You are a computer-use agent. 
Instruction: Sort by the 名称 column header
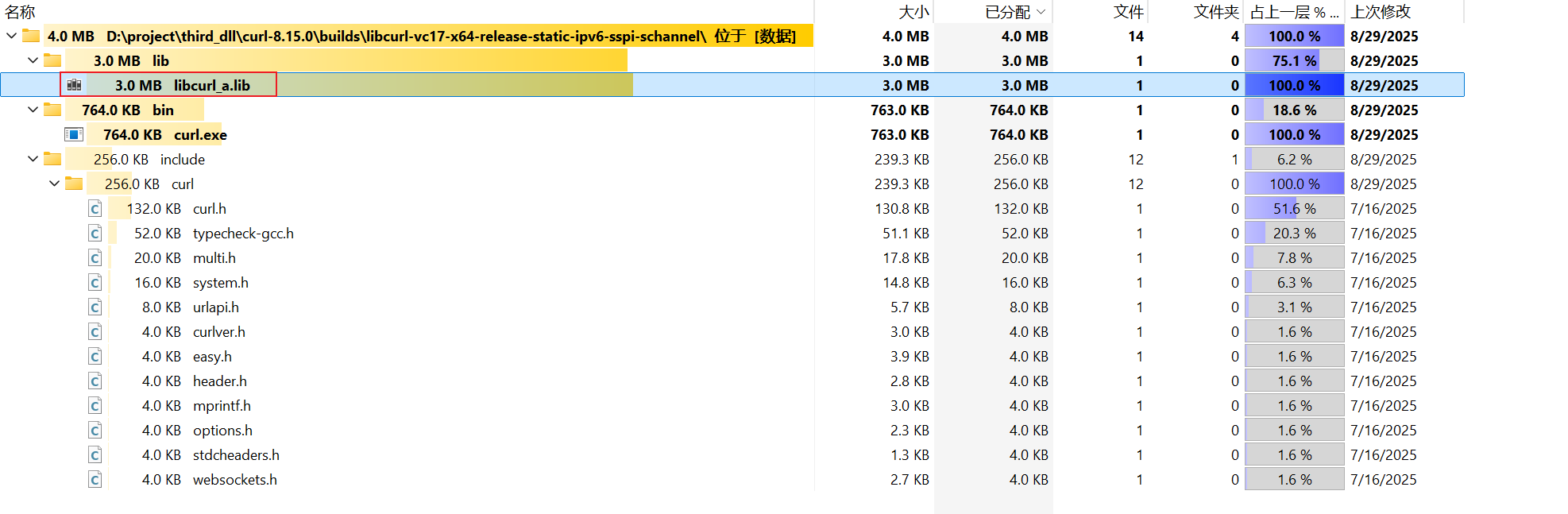click(x=20, y=12)
